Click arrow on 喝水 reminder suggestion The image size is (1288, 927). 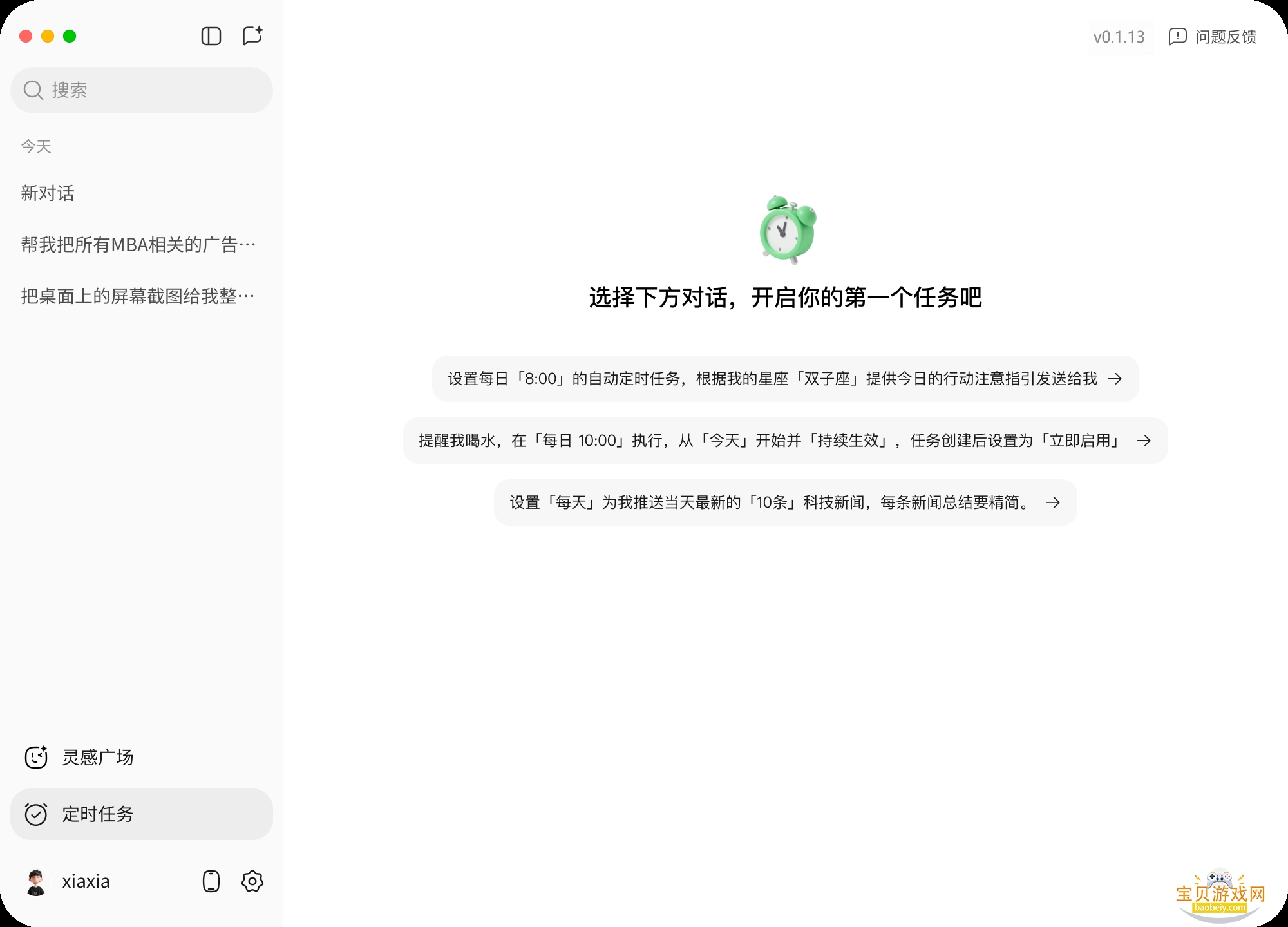pos(1144,441)
